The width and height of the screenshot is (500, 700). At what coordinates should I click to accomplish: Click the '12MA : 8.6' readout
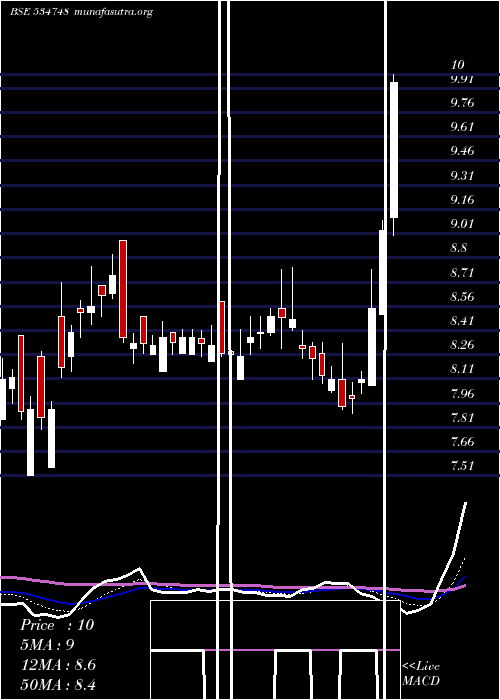point(58,665)
